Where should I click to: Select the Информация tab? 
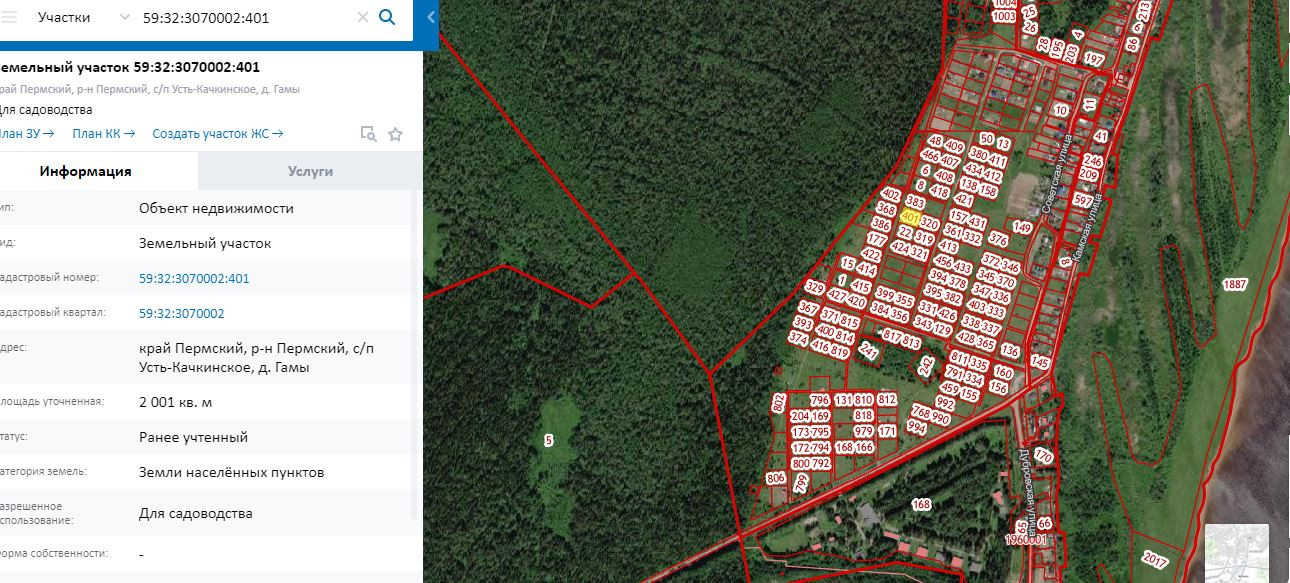point(86,171)
